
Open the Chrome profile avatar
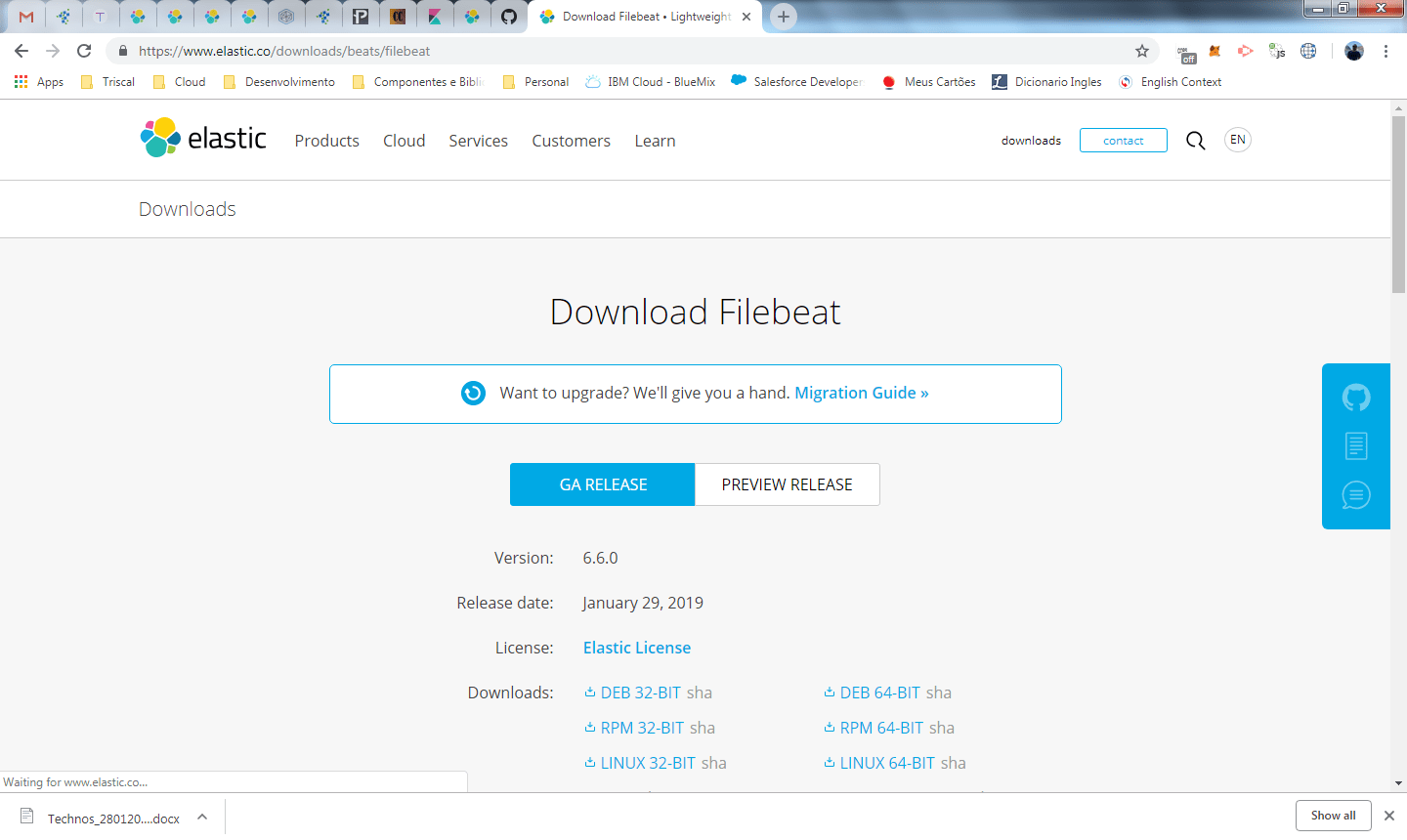point(1353,51)
